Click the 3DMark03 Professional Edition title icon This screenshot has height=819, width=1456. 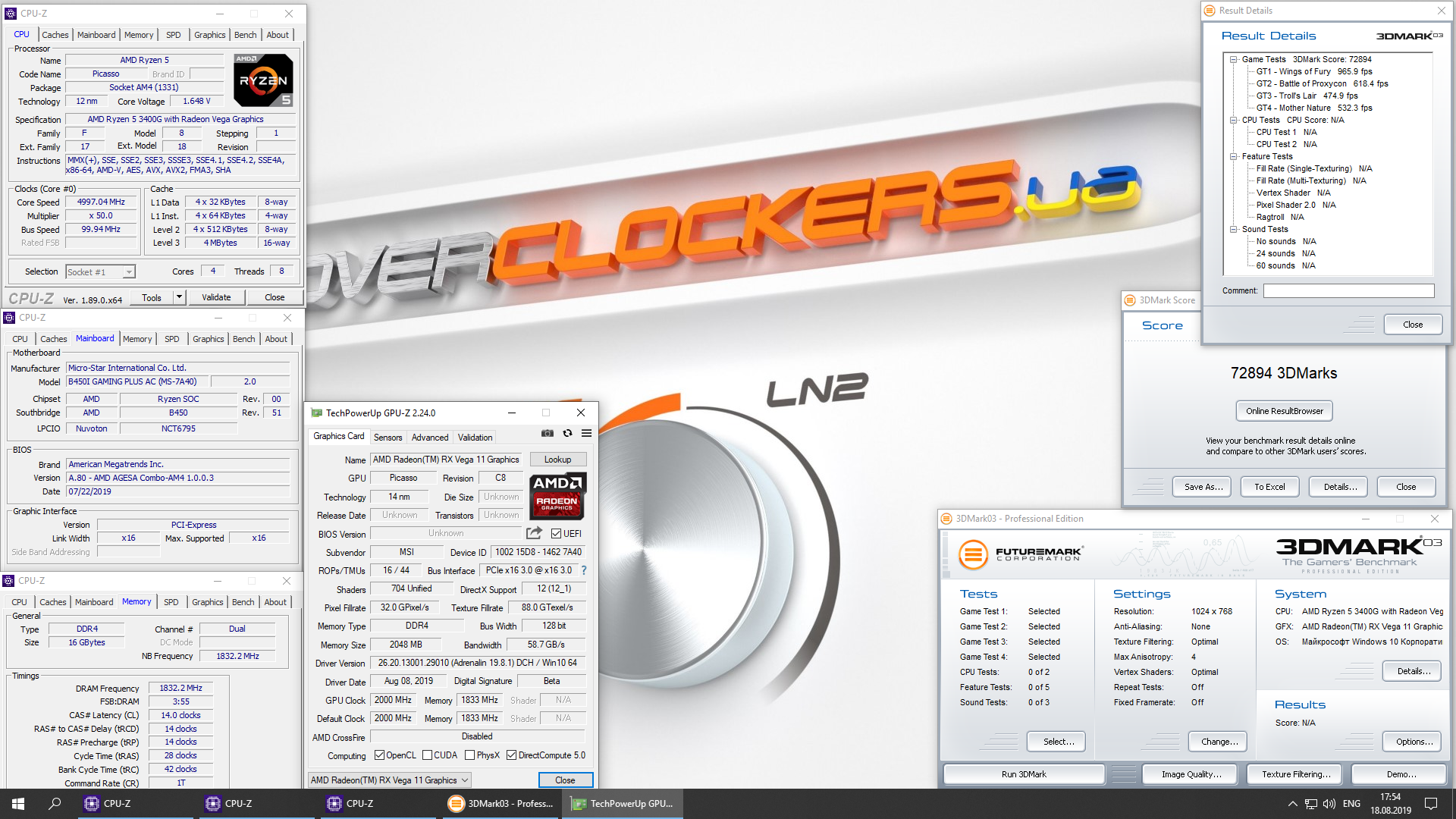(x=946, y=519)
